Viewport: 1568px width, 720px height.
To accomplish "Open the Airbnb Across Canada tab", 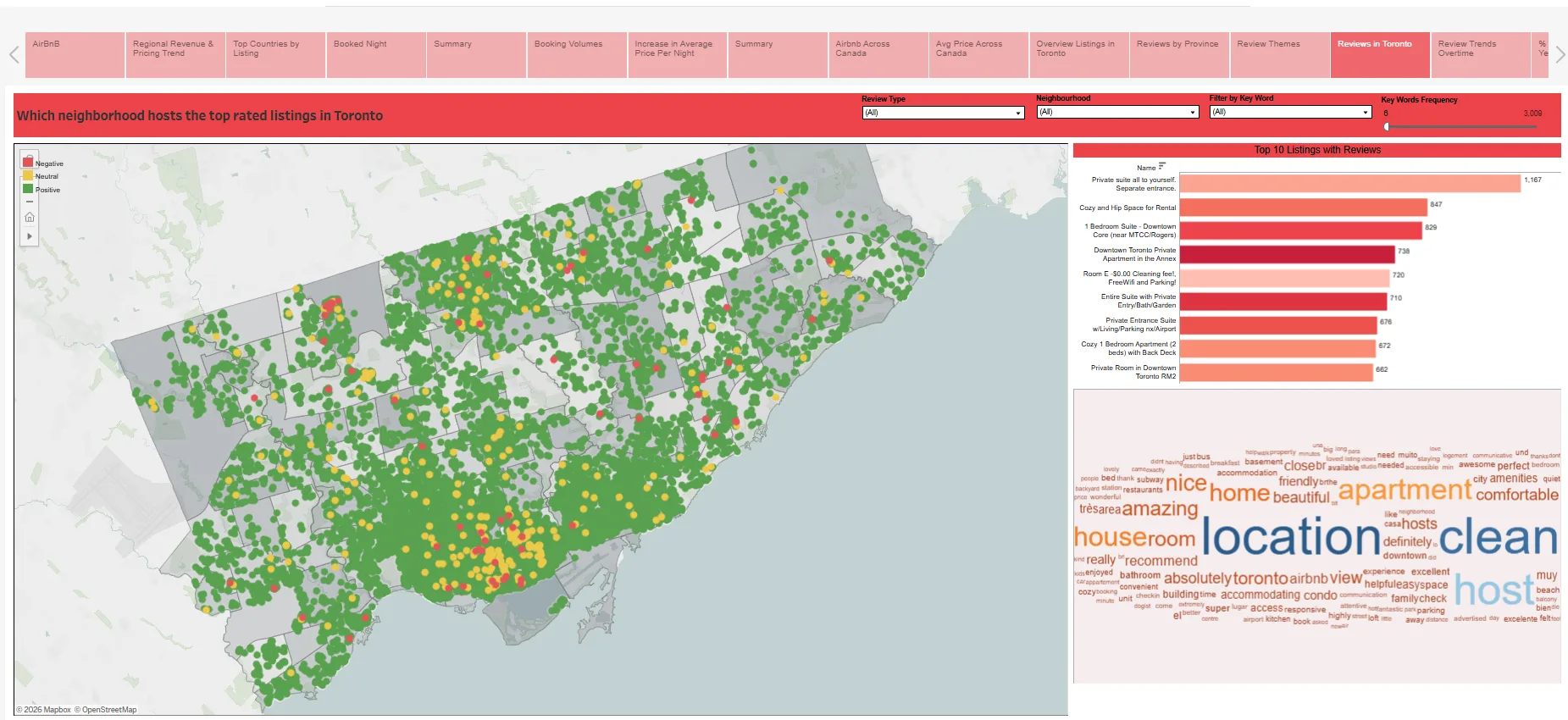I will click(878, 55).
